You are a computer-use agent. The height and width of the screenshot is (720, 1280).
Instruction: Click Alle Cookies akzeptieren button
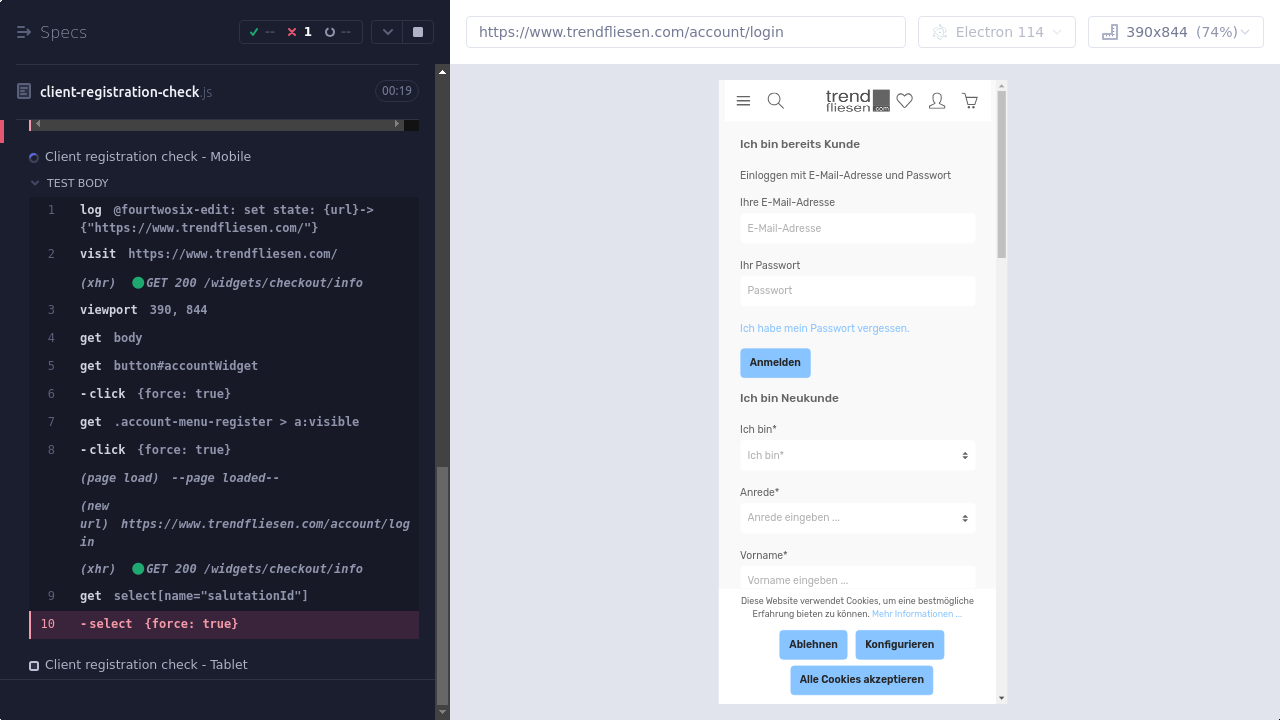tap(861, 680)
